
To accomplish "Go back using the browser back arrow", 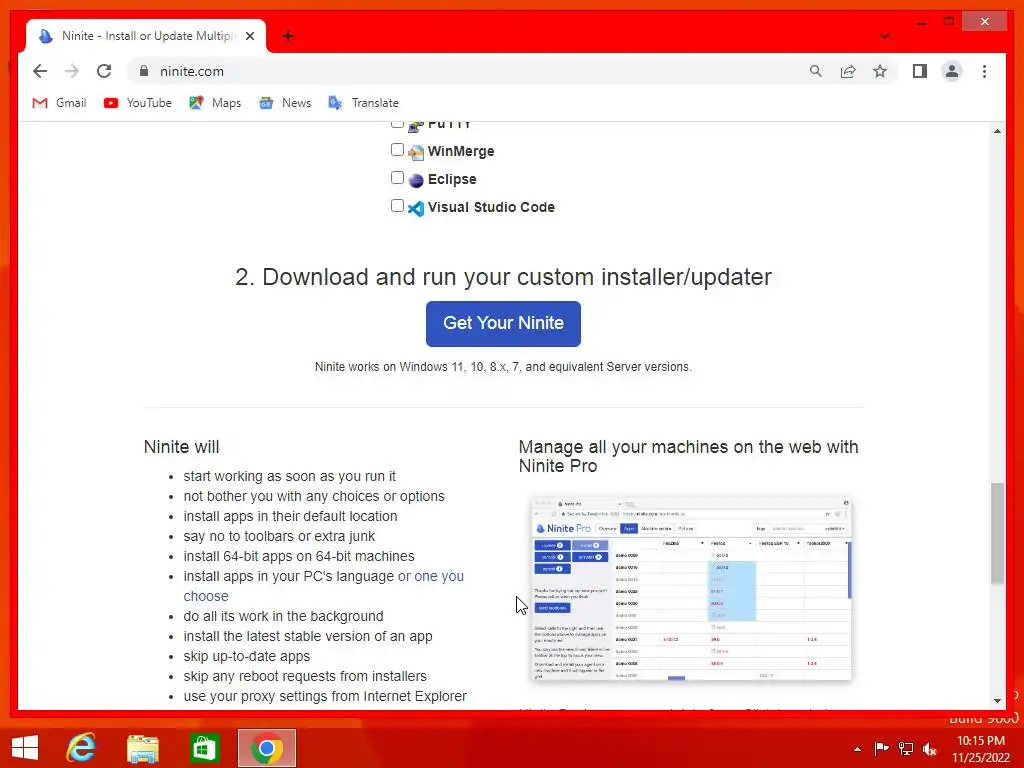I will pos(40,71).
